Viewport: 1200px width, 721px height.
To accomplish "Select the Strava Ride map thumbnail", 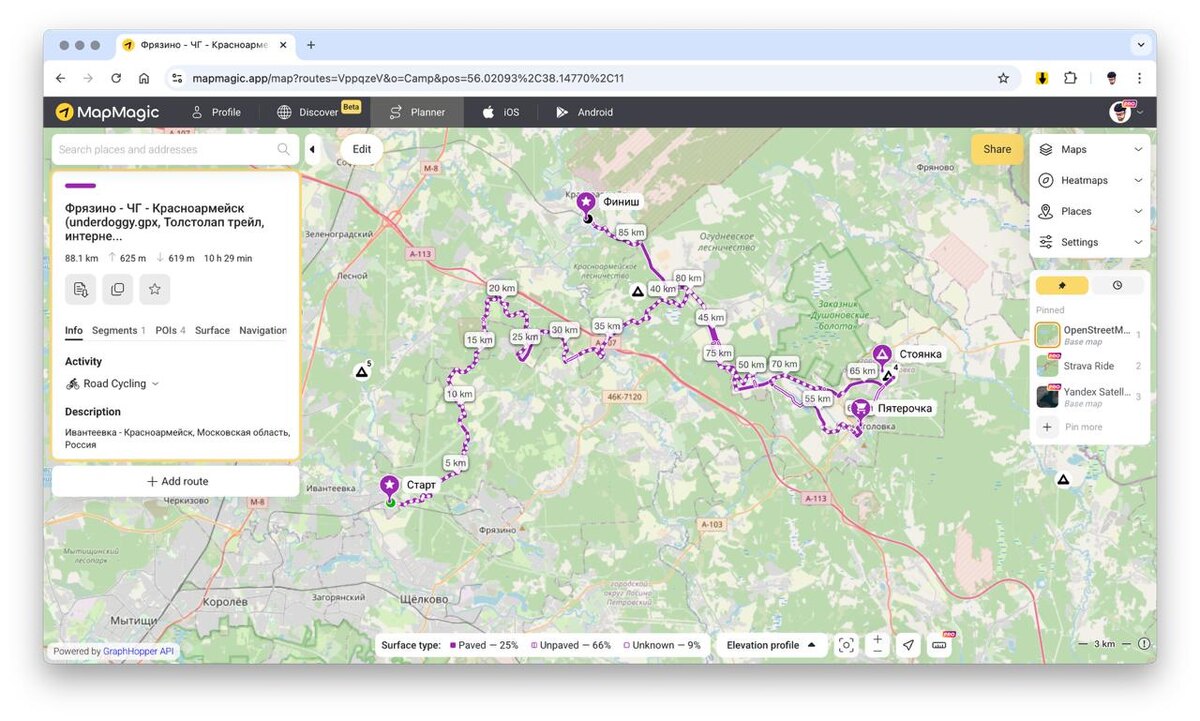I will pos(1048,366).
